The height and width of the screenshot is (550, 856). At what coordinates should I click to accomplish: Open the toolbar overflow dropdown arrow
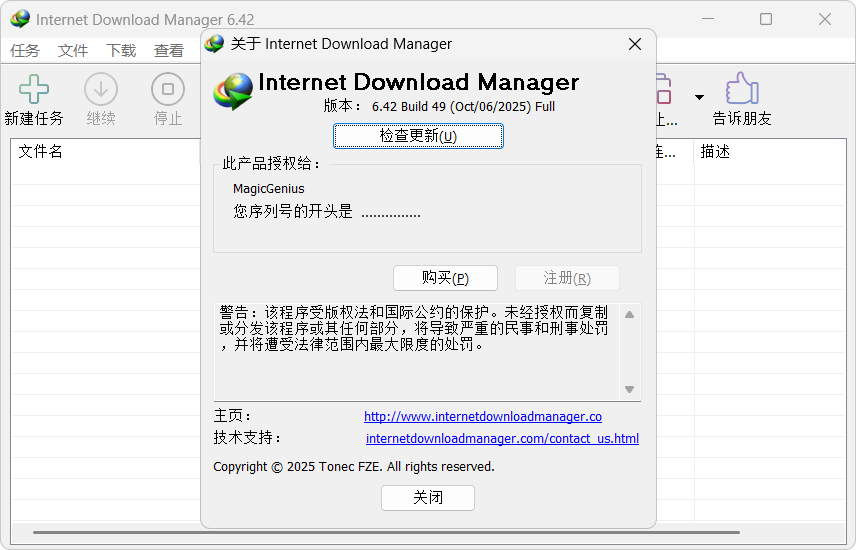coord(699,97)
